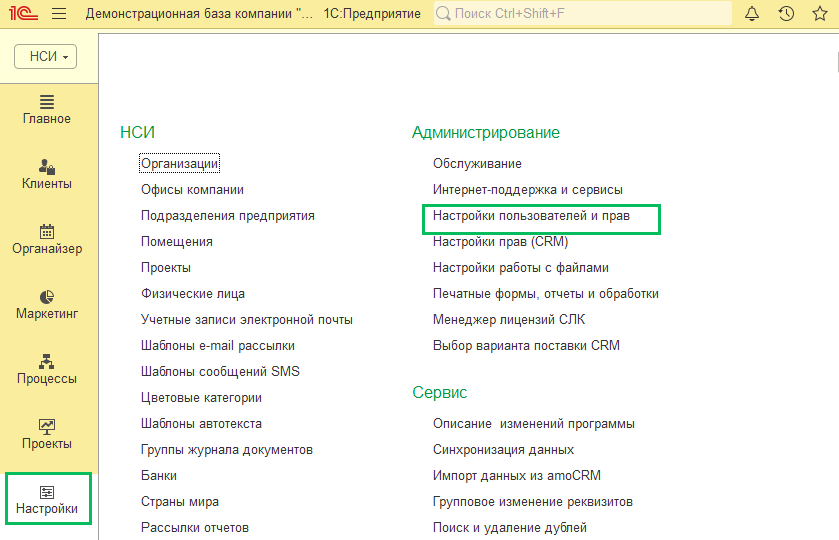Open Цветовые категории link

point(201,398)
